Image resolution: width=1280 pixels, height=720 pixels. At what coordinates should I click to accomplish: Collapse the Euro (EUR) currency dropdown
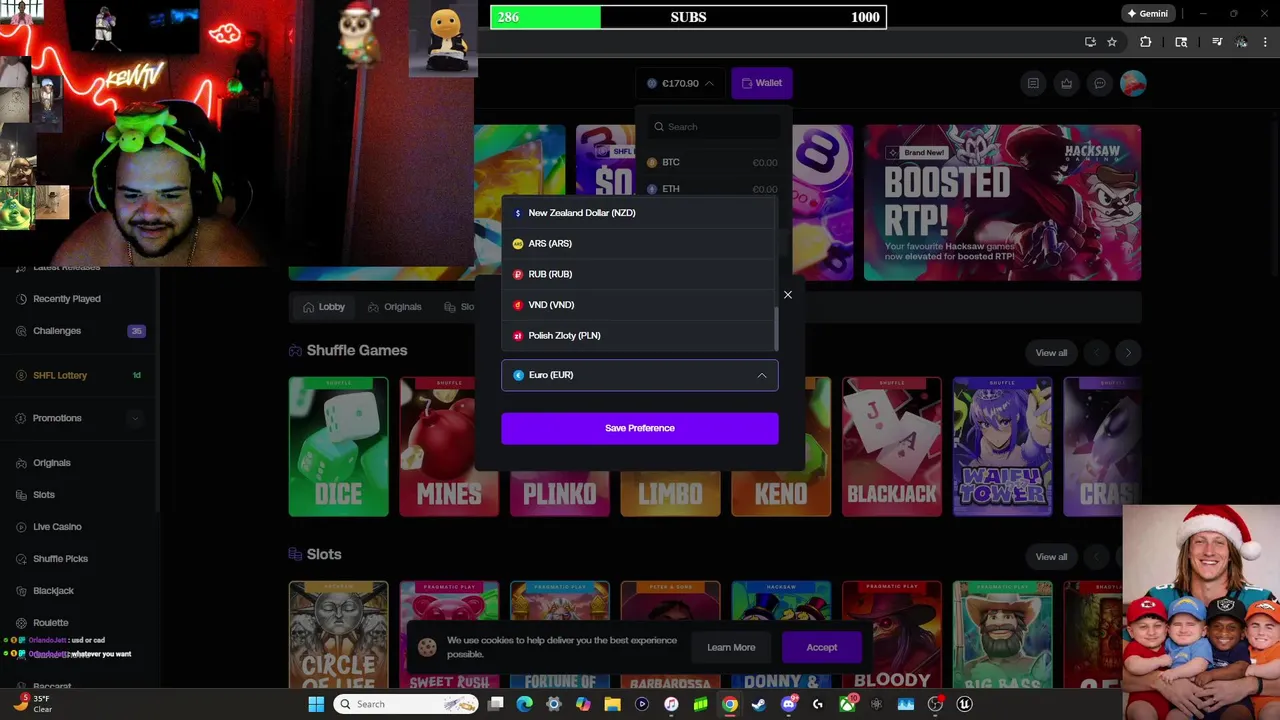(x=640, y=375)
